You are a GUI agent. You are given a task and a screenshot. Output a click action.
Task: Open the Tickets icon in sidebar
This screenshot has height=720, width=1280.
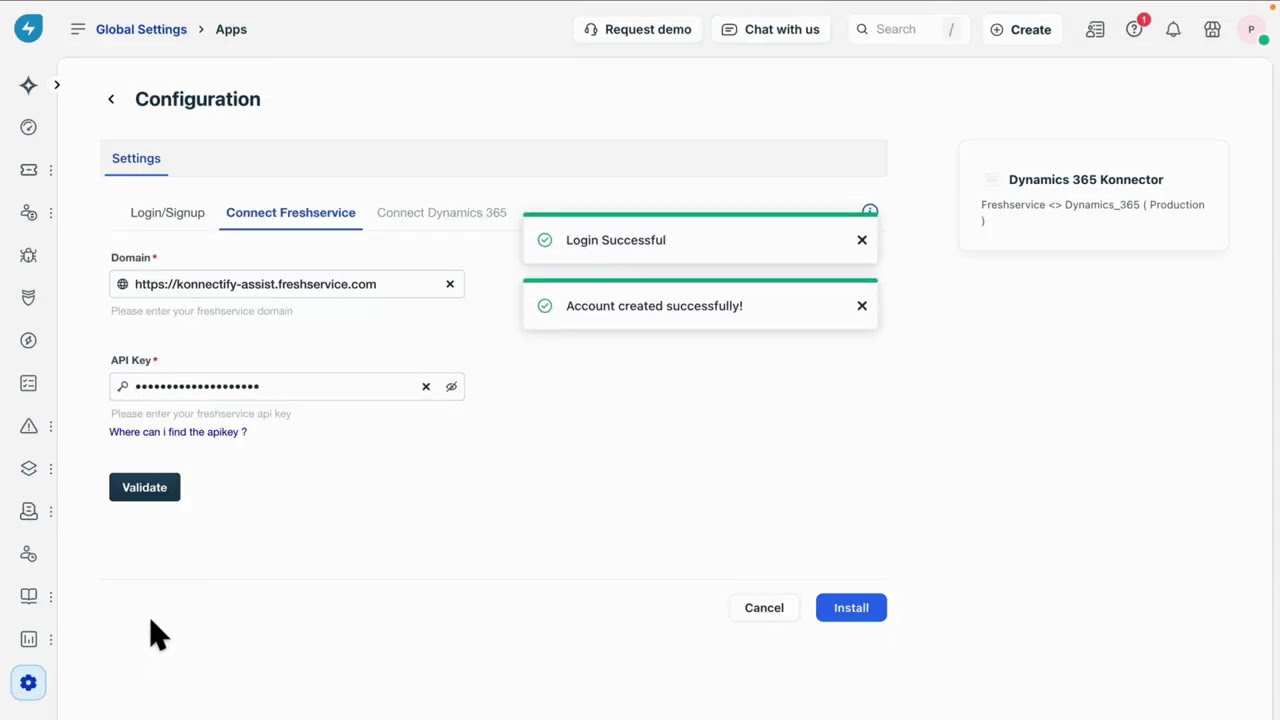point(28,170)
